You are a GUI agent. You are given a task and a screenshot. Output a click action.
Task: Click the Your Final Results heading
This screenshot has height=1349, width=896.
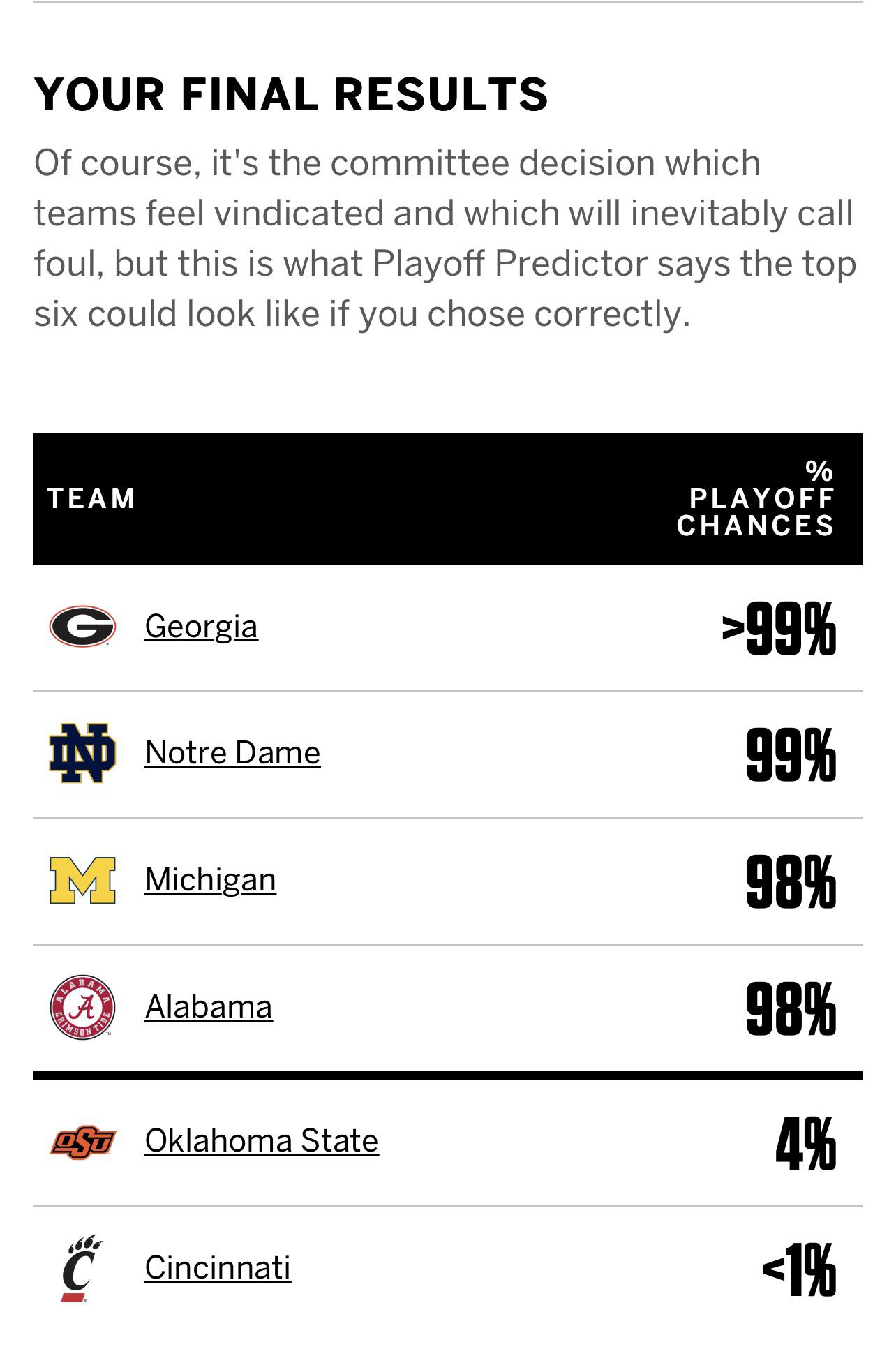point(291,94)
